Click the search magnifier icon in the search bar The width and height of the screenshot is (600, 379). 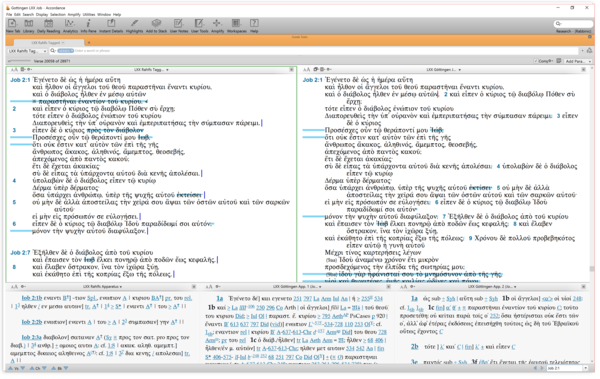pos(52,51)
